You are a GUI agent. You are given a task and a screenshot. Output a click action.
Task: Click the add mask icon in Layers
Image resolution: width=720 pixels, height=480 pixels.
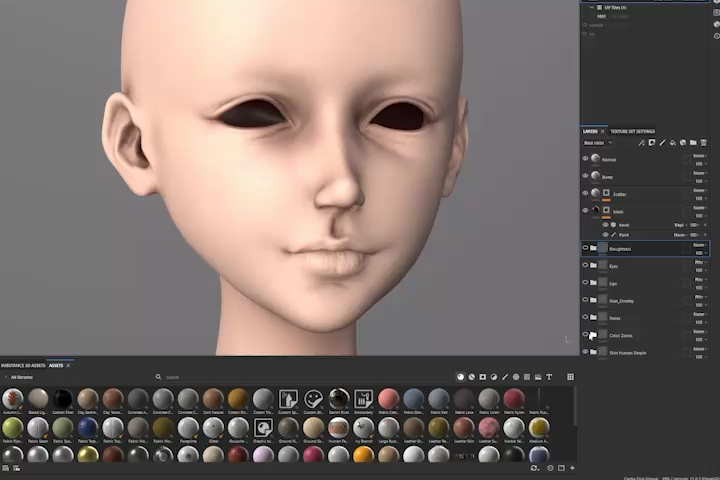[x=652, y=143]
